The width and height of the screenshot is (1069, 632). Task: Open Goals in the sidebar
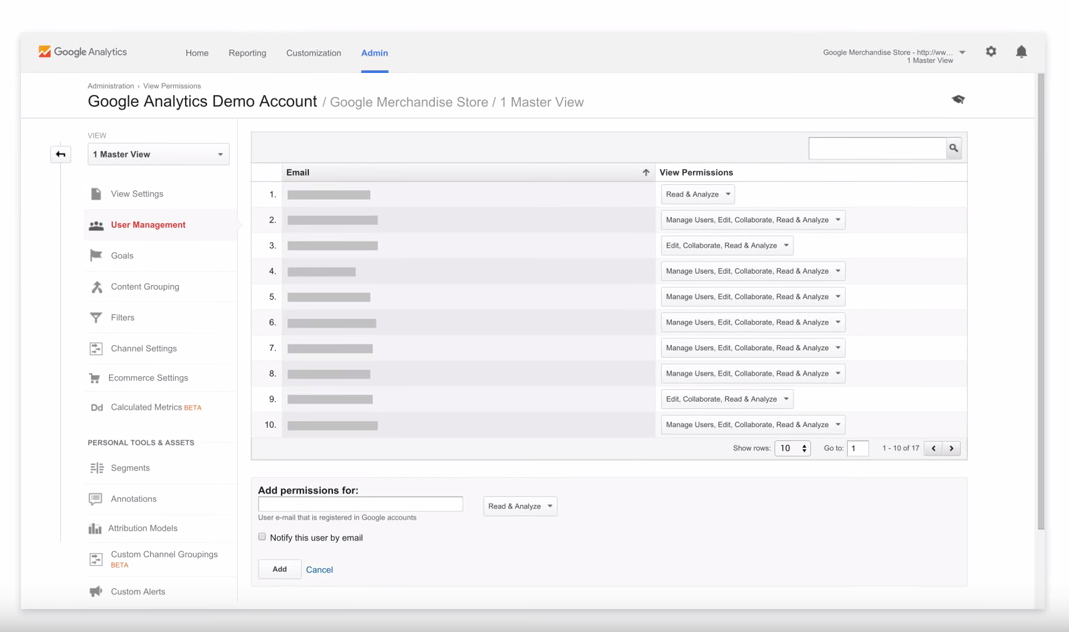tap(122, 256)
